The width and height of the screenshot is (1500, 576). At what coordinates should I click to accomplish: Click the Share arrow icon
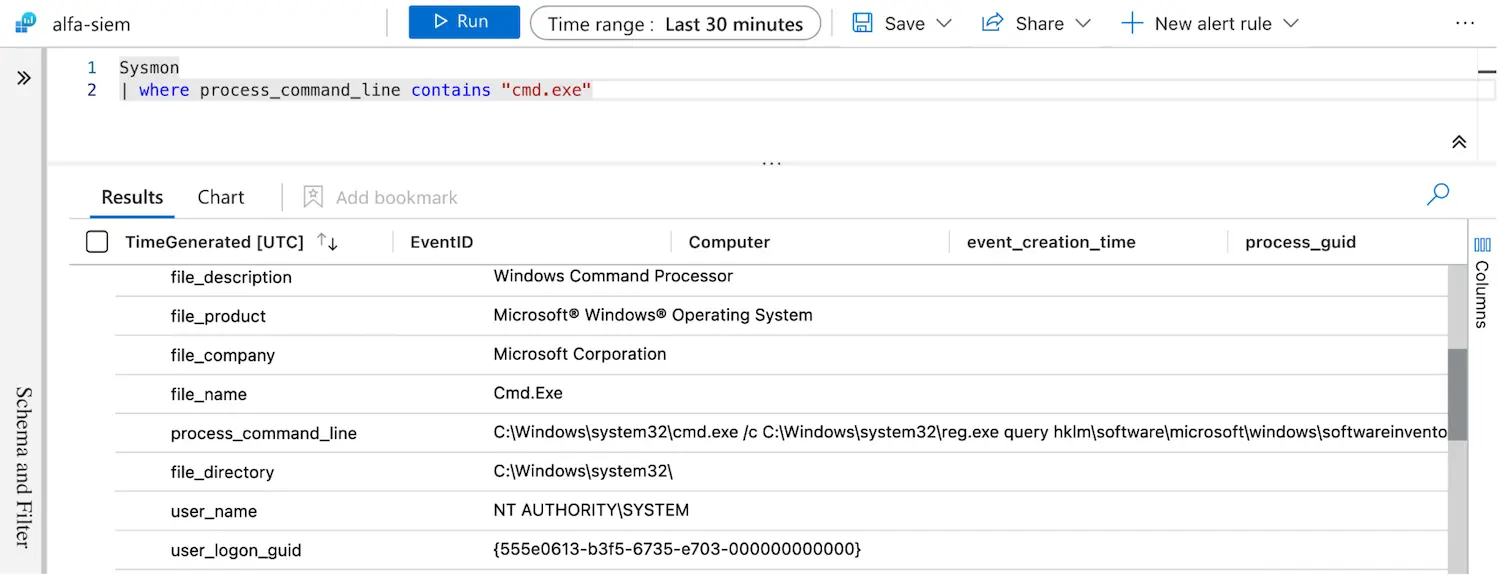click(992, 23)
